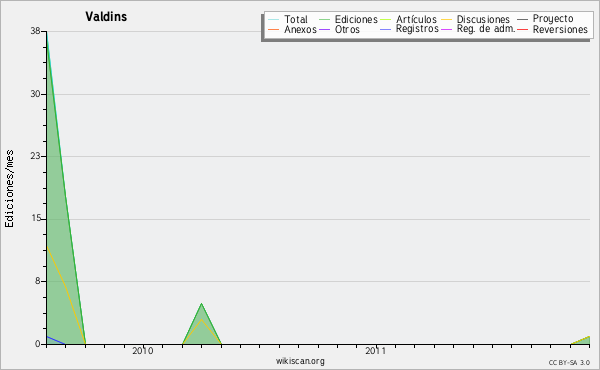The width and height of the screenshot is (600, 370).
Task: Click the 'Ediciones/mes' axis title
Action: (9, 189)
